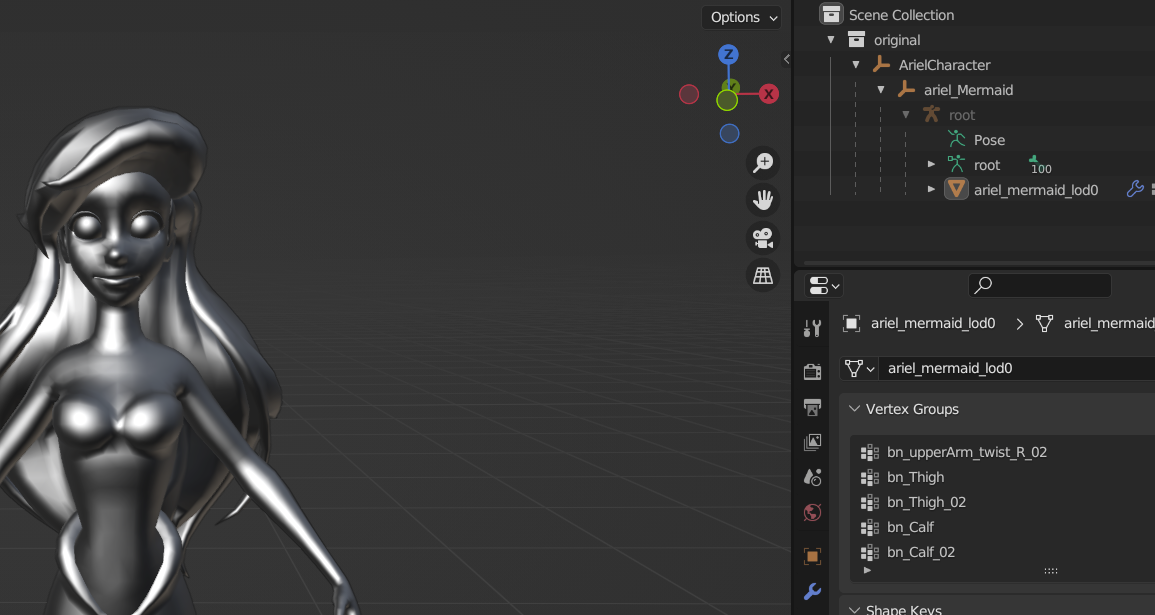Select ArielCharacter in the outliner
1155x615 pixels.
coord(944,65)
